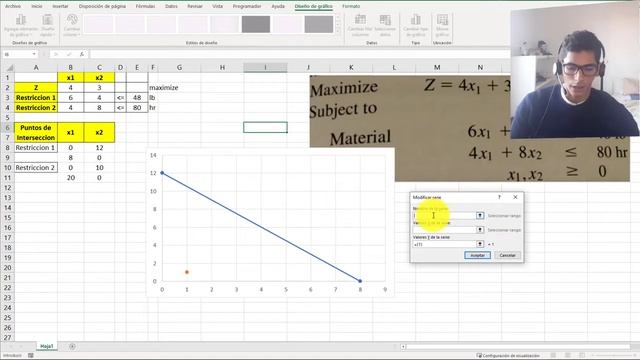Click Select All corner of worksheet
Viewport: 640px width, 360px height.
click(x=8, y=67)
